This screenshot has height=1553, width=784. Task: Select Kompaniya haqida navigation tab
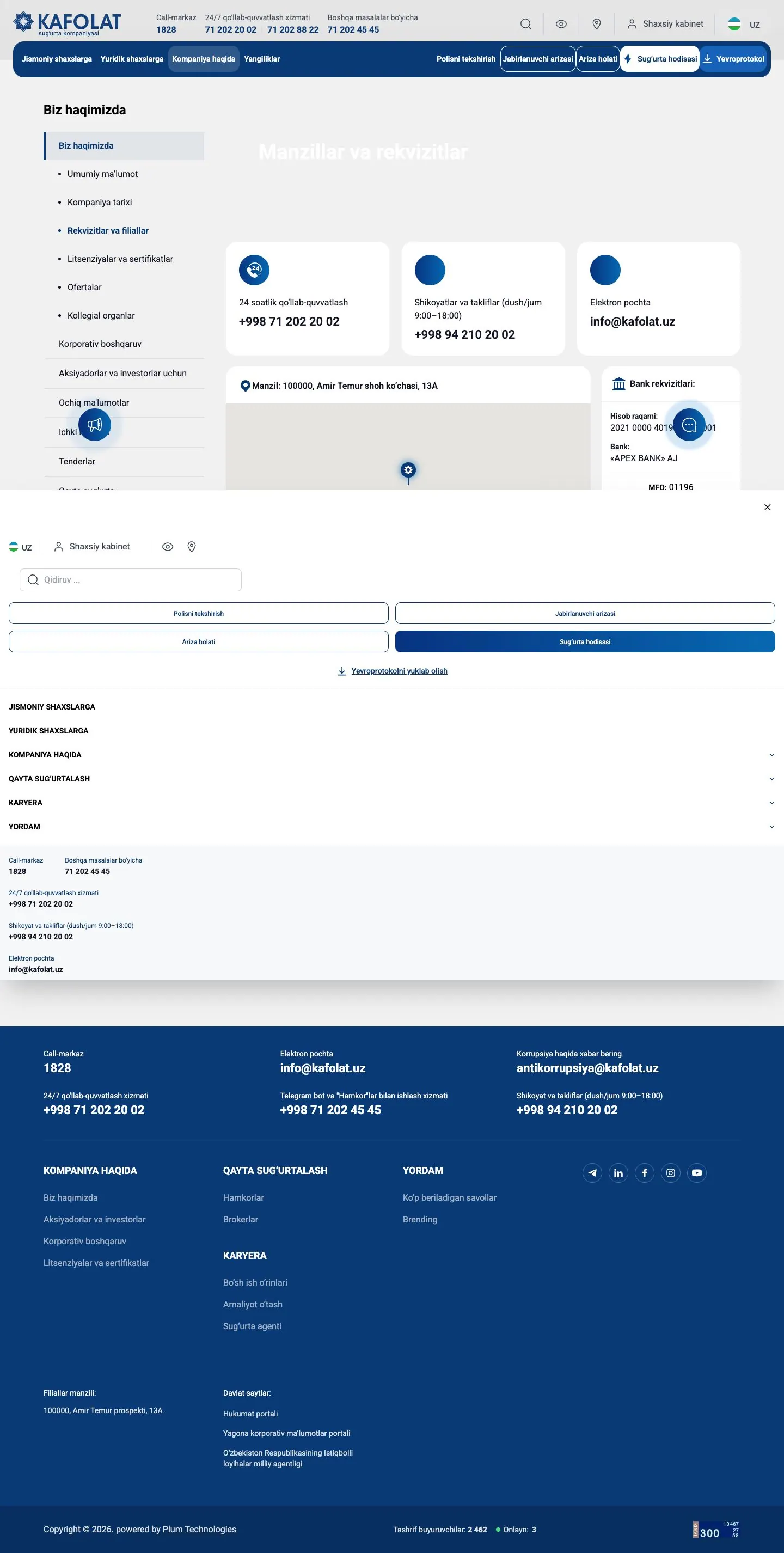pyautogui.click(x=204, y=59)
